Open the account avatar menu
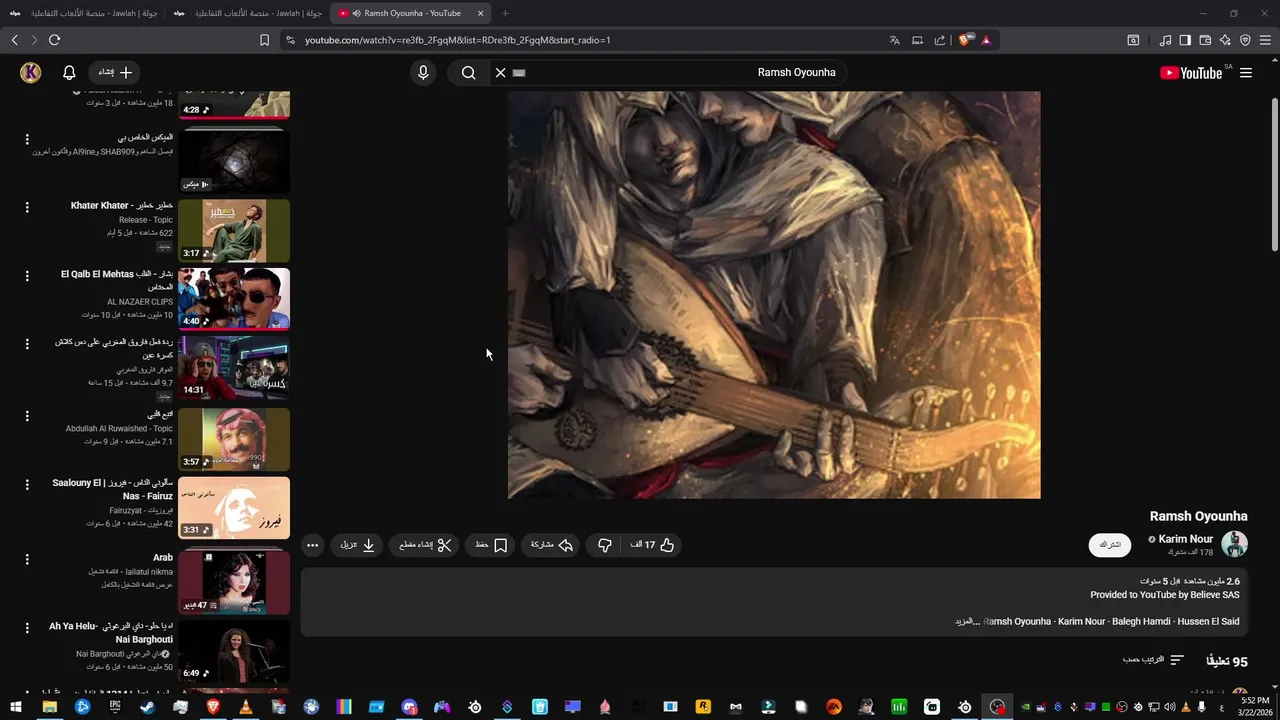The image size is (1280, 720). 30,72
